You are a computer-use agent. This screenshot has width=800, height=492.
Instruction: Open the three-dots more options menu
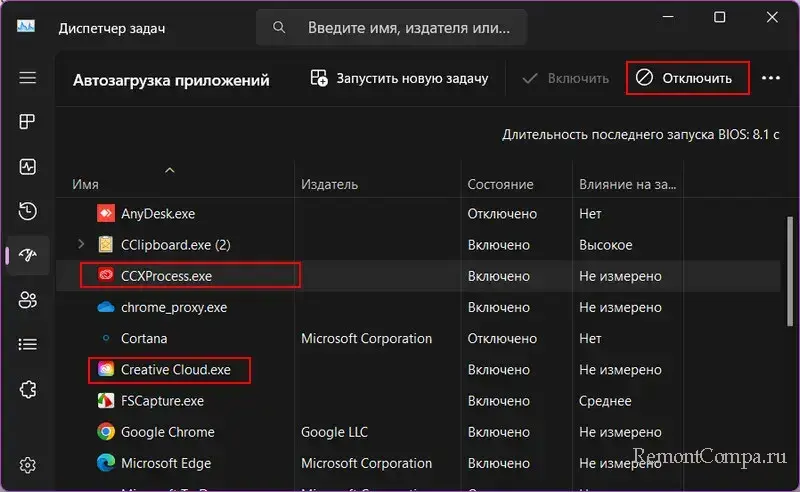770,78
